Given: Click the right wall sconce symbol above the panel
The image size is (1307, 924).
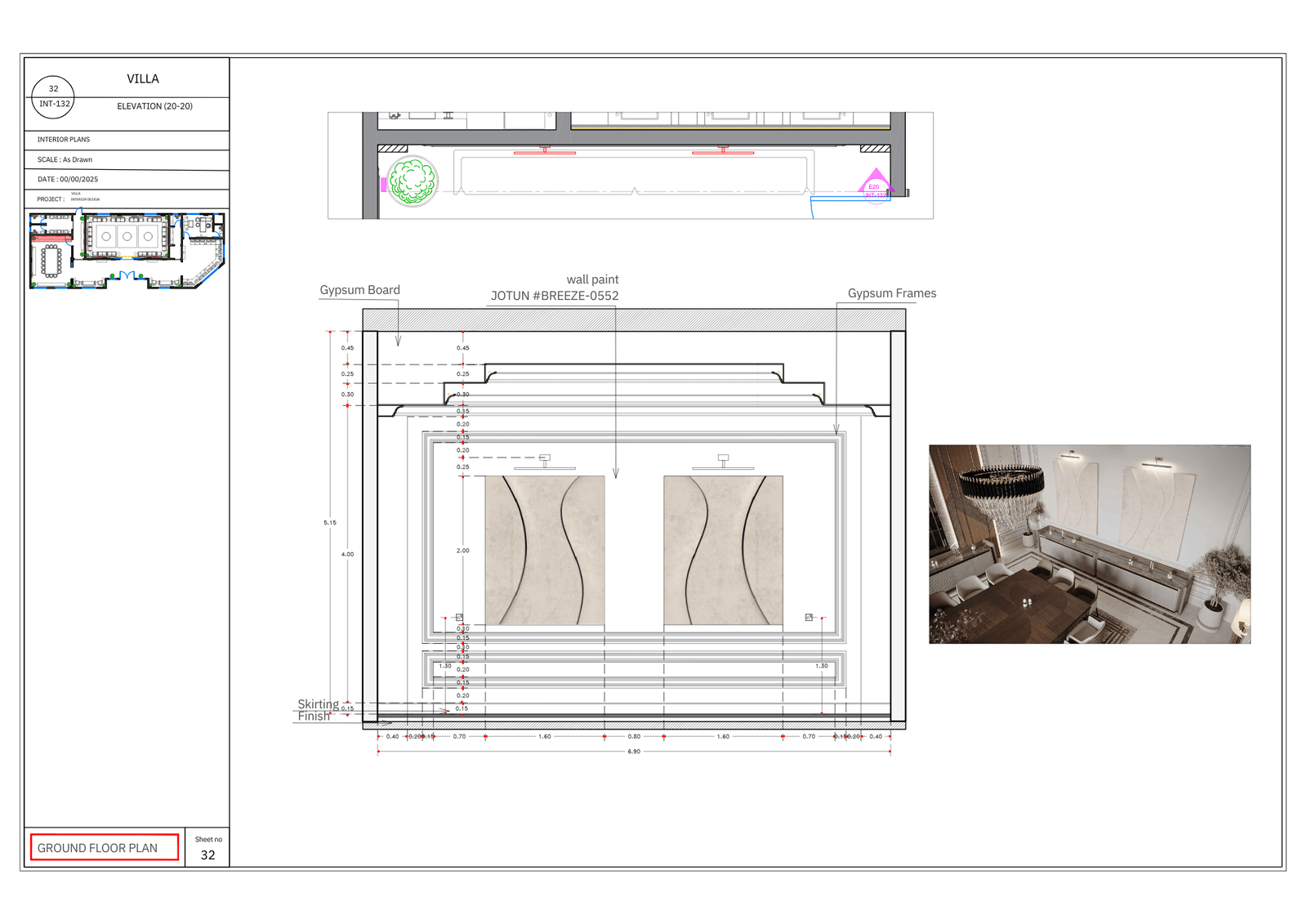Looking at the screenshot, I should [x=724, y=458].
